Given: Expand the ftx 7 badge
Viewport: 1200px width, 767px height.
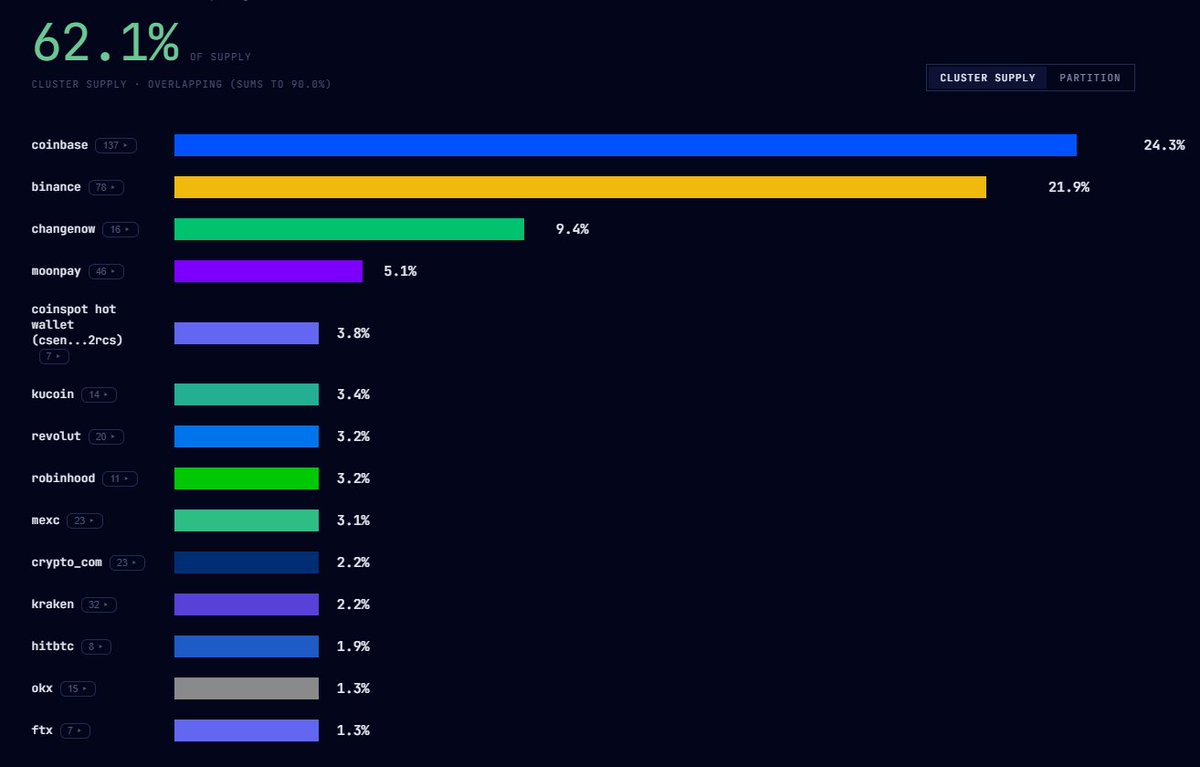Looking at the screenshot, I should coord(75,731).
